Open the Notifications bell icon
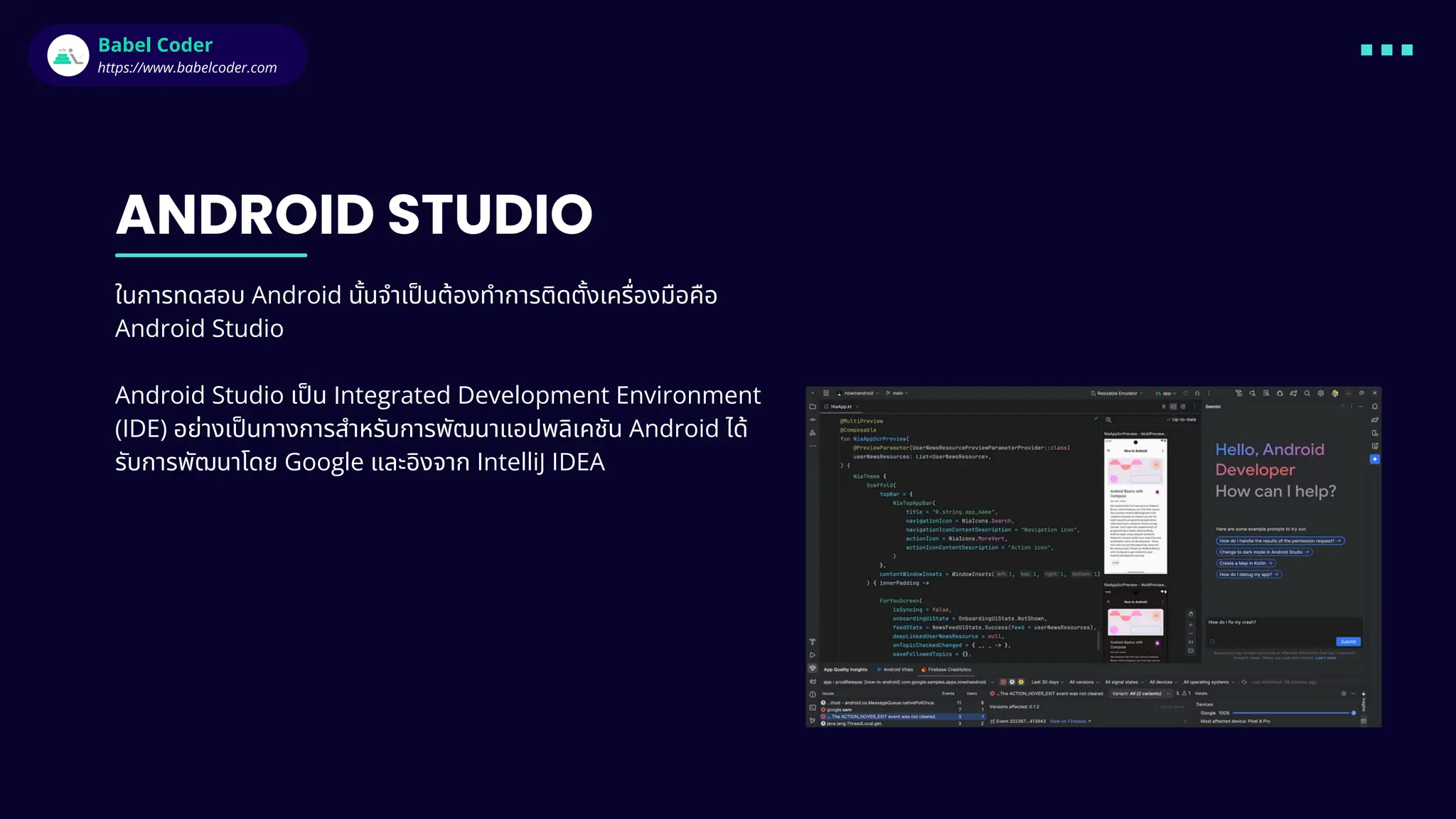The image size is (1456, 819). [x=1374, y=407]
